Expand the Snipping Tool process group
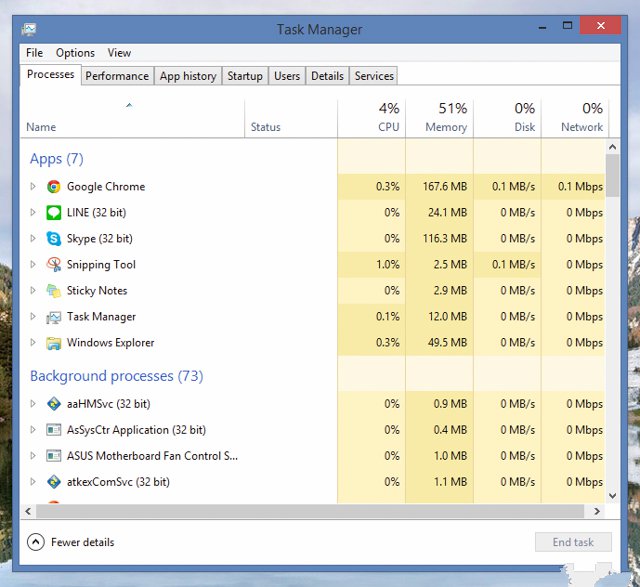Image resolution: width=640 pixels, height=587 pixels. (x=33, y=265)
